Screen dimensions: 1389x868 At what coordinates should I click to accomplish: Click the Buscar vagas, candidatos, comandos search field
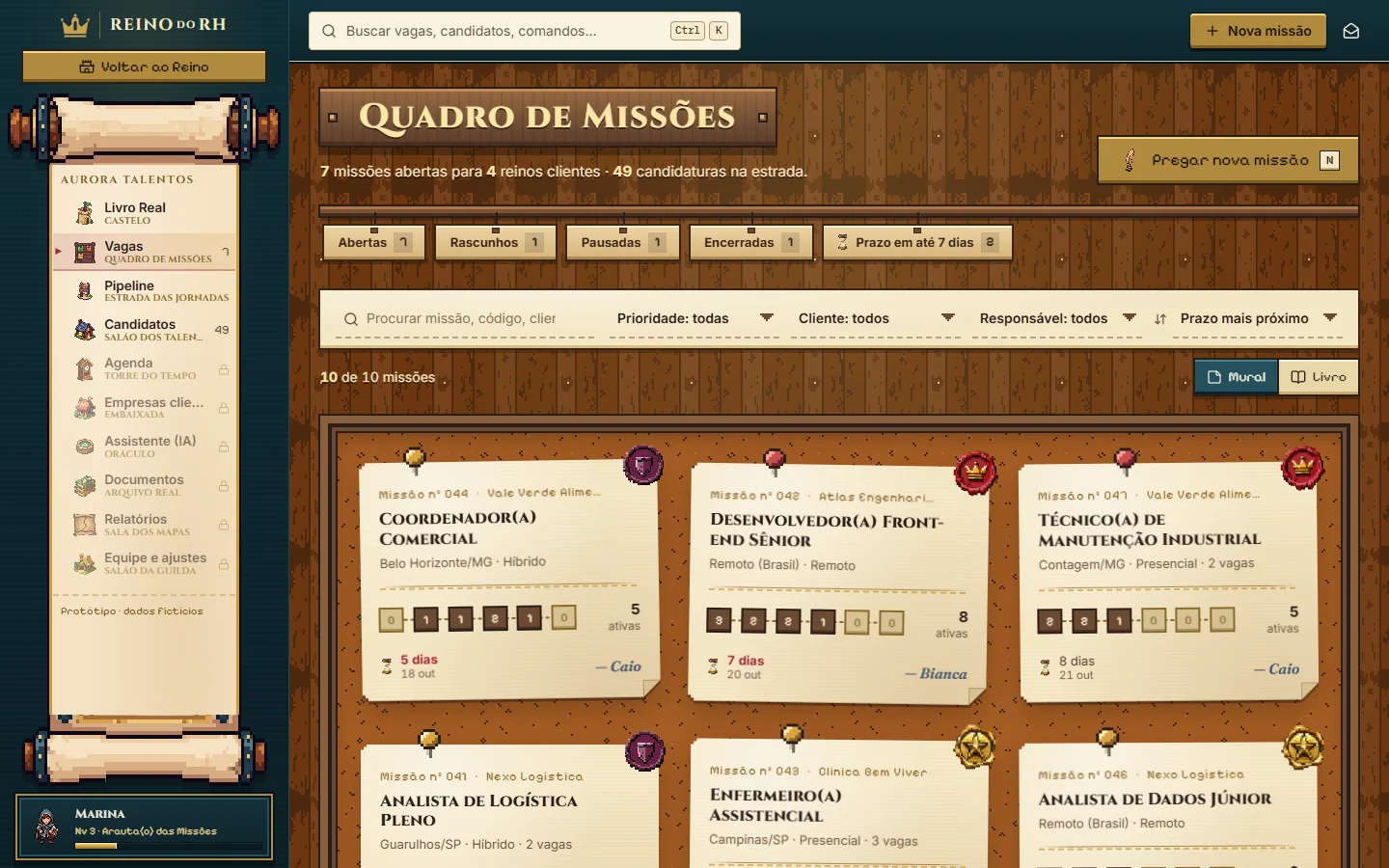(525, 31)
